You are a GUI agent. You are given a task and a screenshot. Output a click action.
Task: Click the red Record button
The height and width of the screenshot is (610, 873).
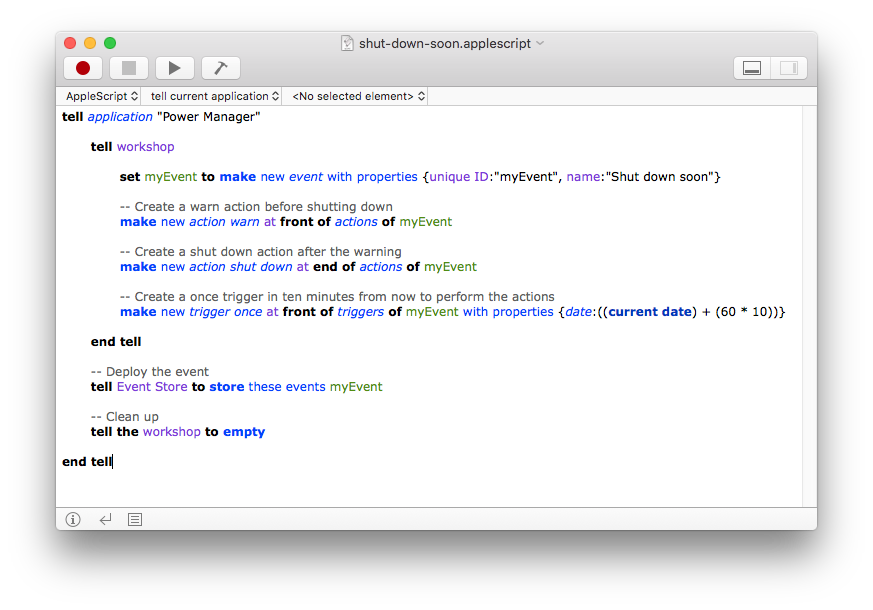click(x=83, y=68)
